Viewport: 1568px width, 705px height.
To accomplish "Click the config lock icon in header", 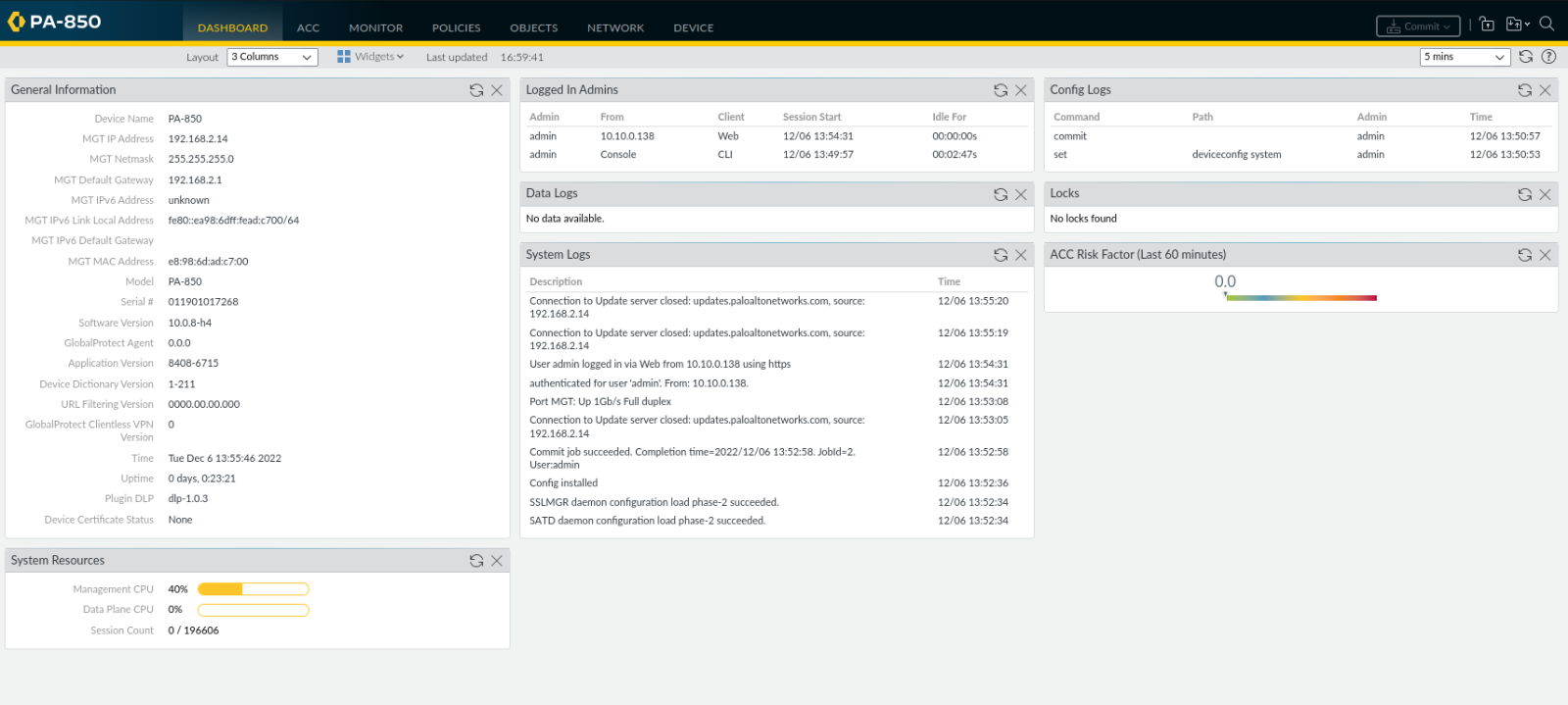I will 1487,25.
